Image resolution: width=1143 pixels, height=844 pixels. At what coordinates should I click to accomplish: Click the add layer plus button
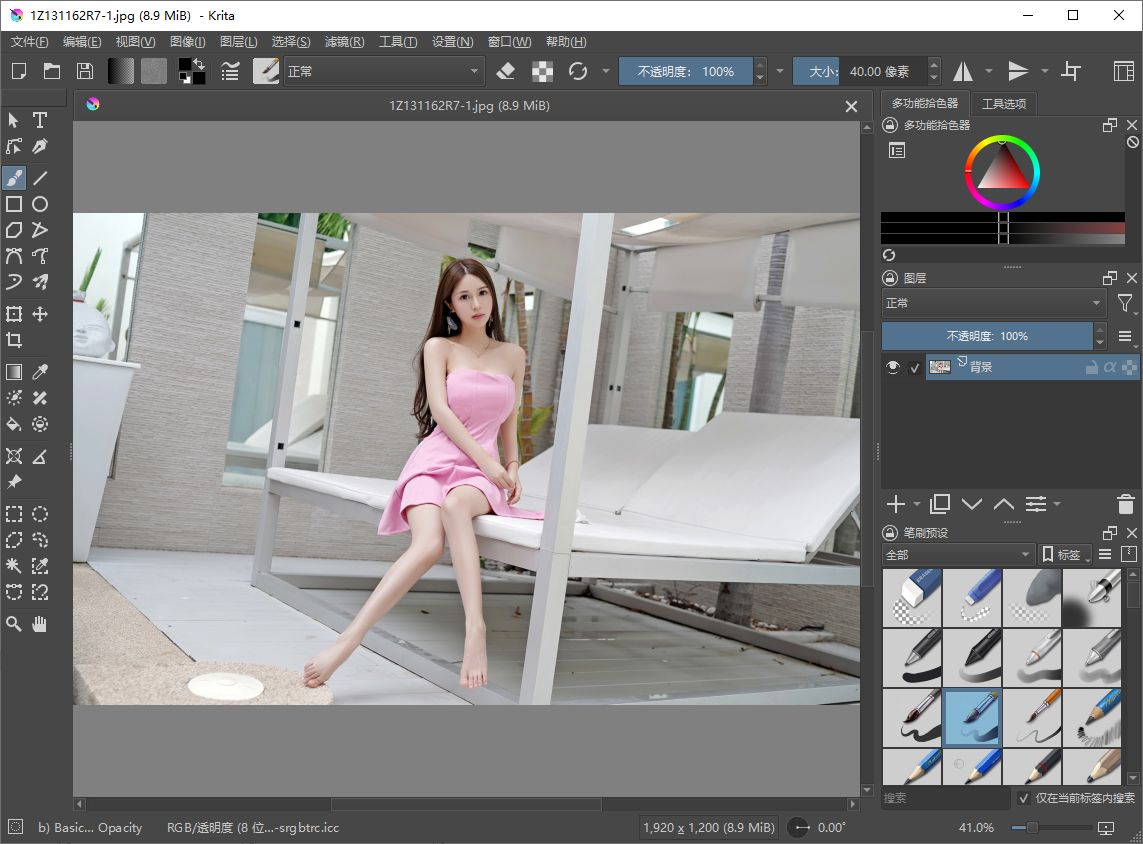896,504
